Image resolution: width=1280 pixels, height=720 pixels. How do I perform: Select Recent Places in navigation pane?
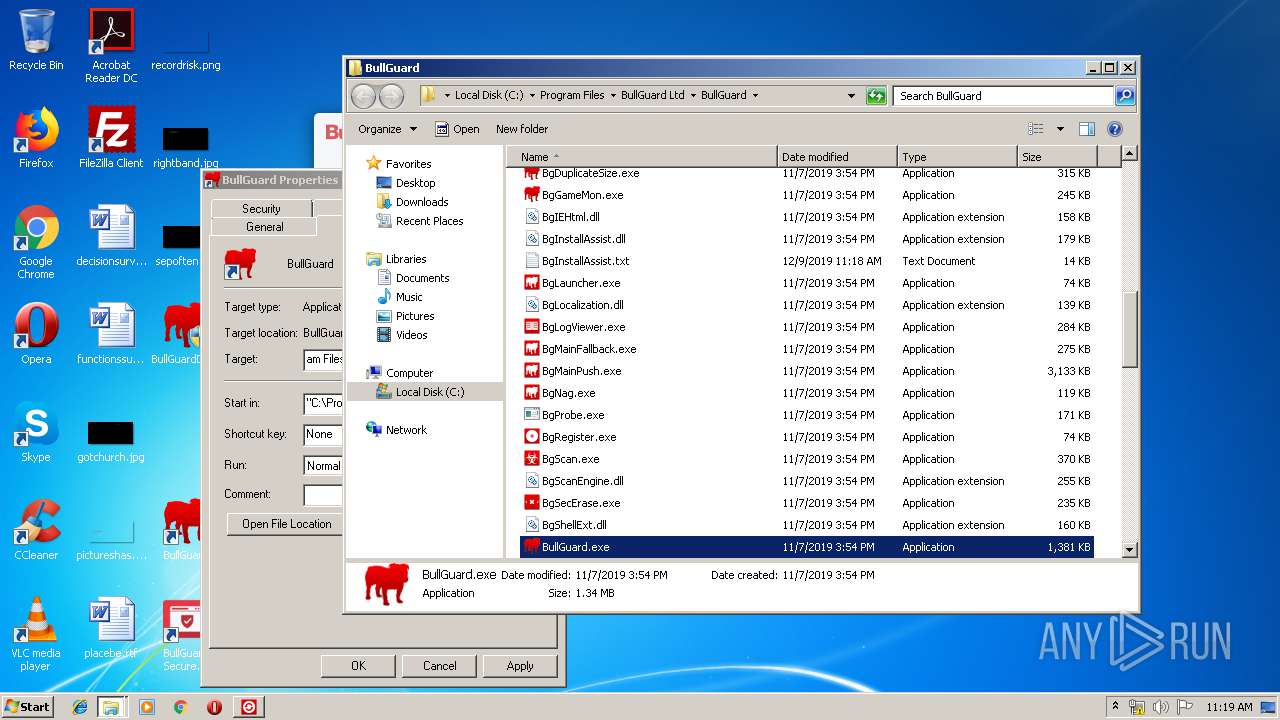[419, 221]
